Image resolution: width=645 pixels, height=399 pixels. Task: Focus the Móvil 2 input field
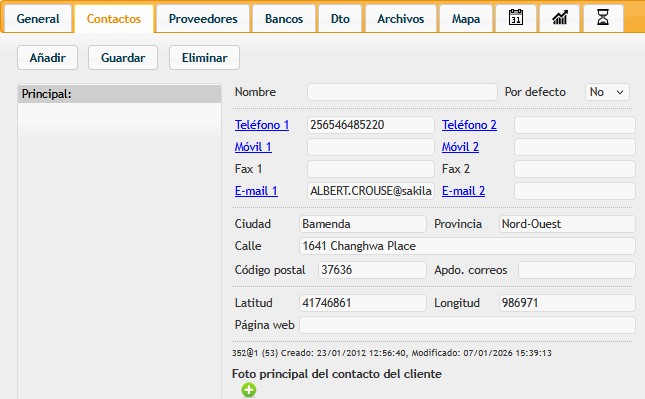(x=575, y=147)
